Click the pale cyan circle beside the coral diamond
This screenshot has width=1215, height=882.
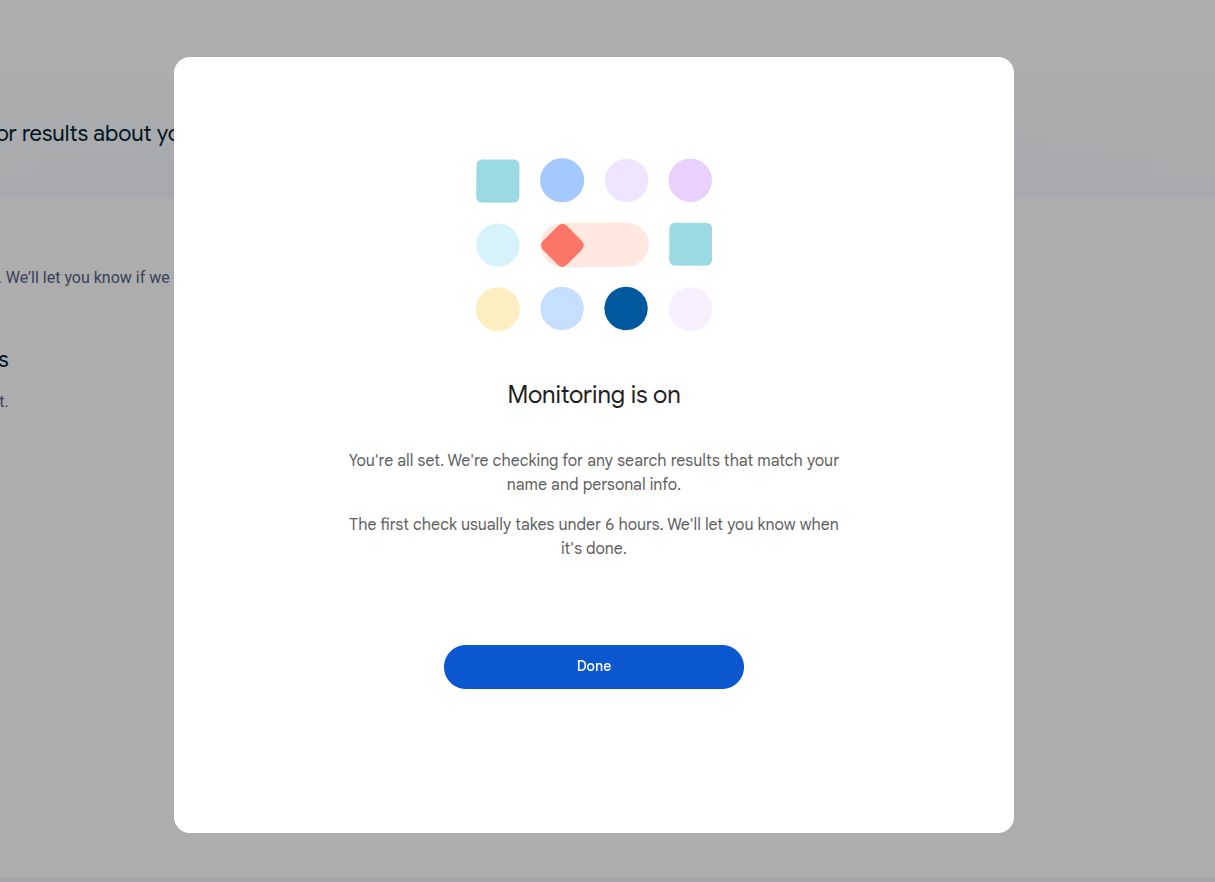click(x=498, y=245)
